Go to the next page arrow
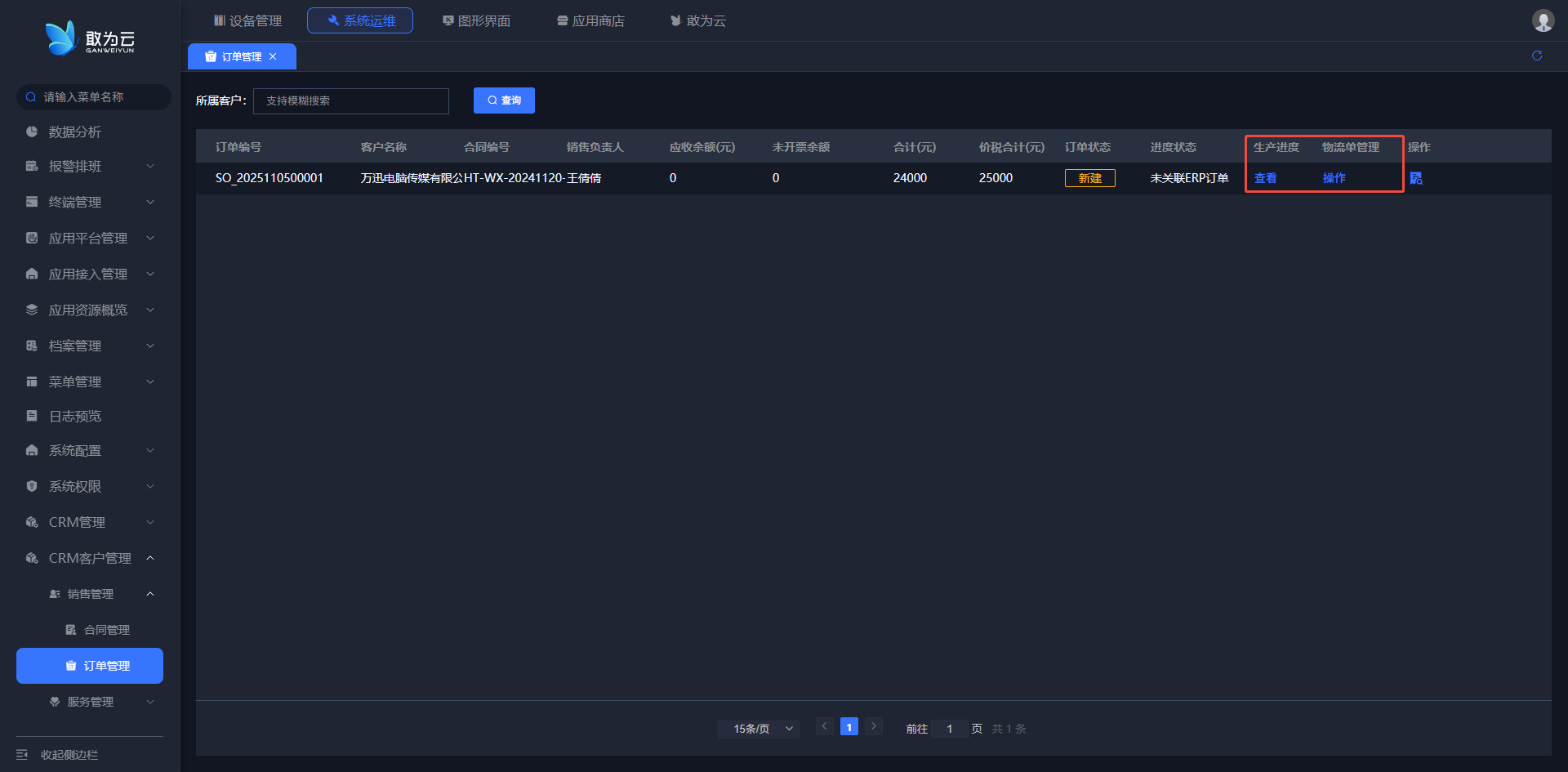This screenshot has width=1568, height=772. pyautogui.click(x=874, y=726)
